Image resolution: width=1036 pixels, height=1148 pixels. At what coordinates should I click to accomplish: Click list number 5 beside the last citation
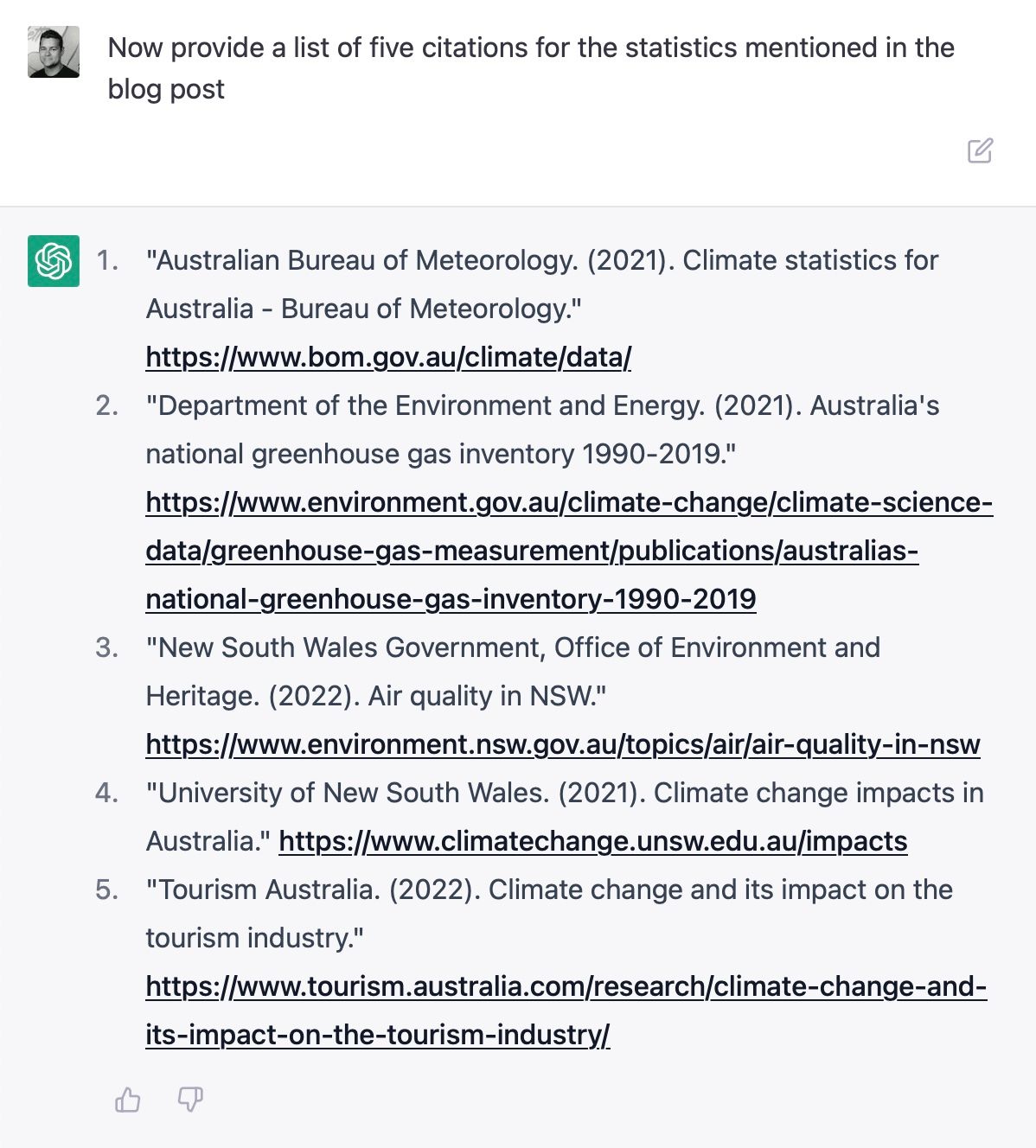tap(107, 890)
